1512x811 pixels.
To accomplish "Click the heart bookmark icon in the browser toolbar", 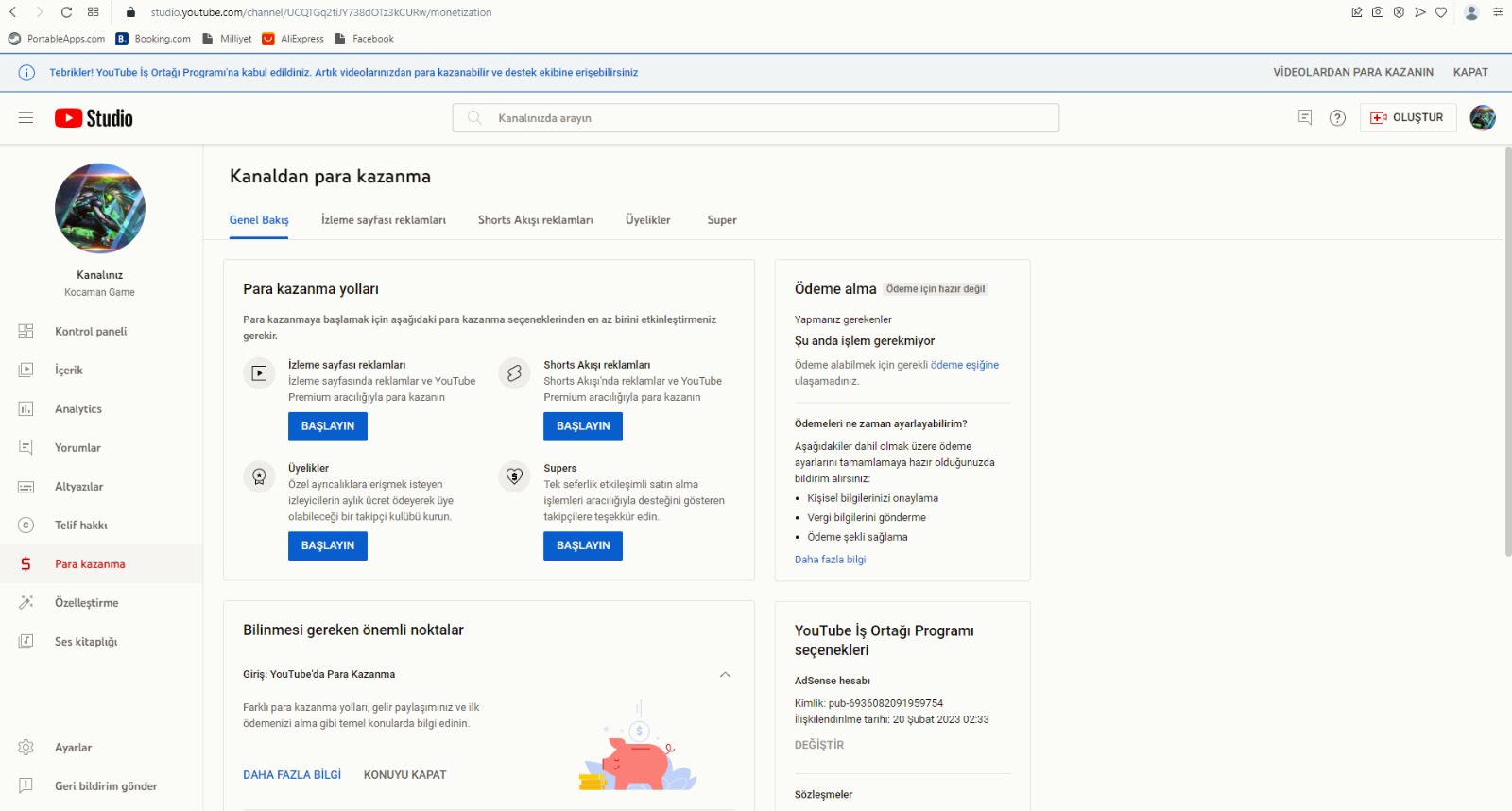I will (x=1441, y=12).
